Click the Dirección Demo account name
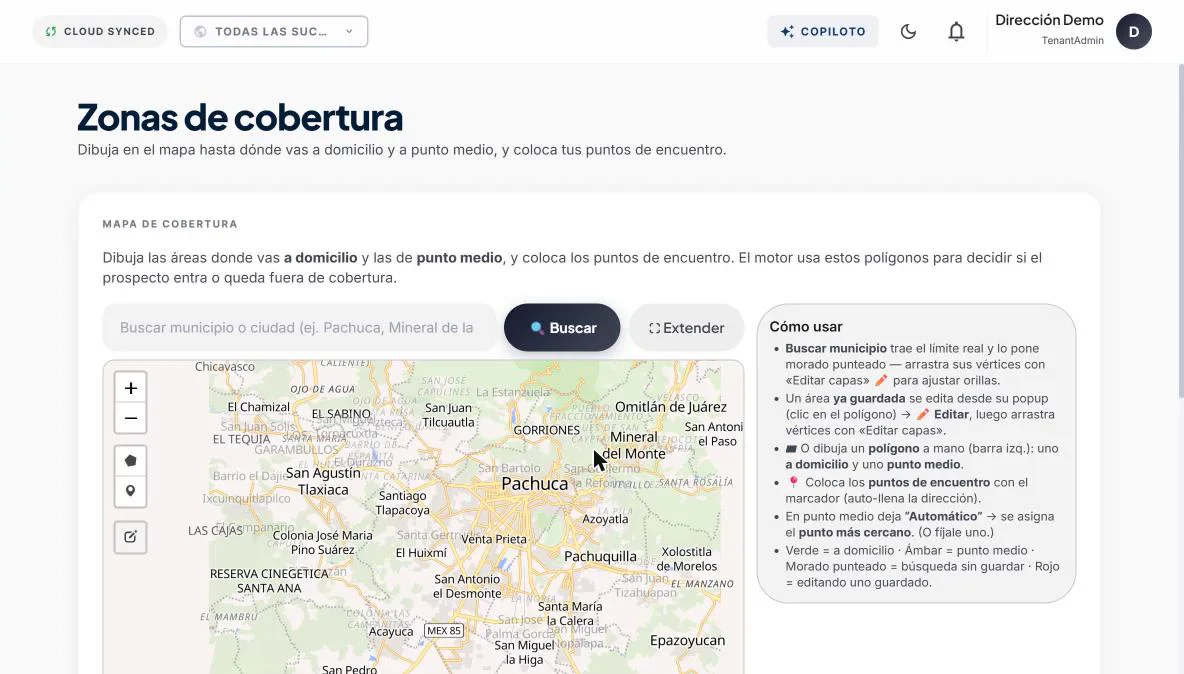1184x674 pixels. (x=1049, y=20)
